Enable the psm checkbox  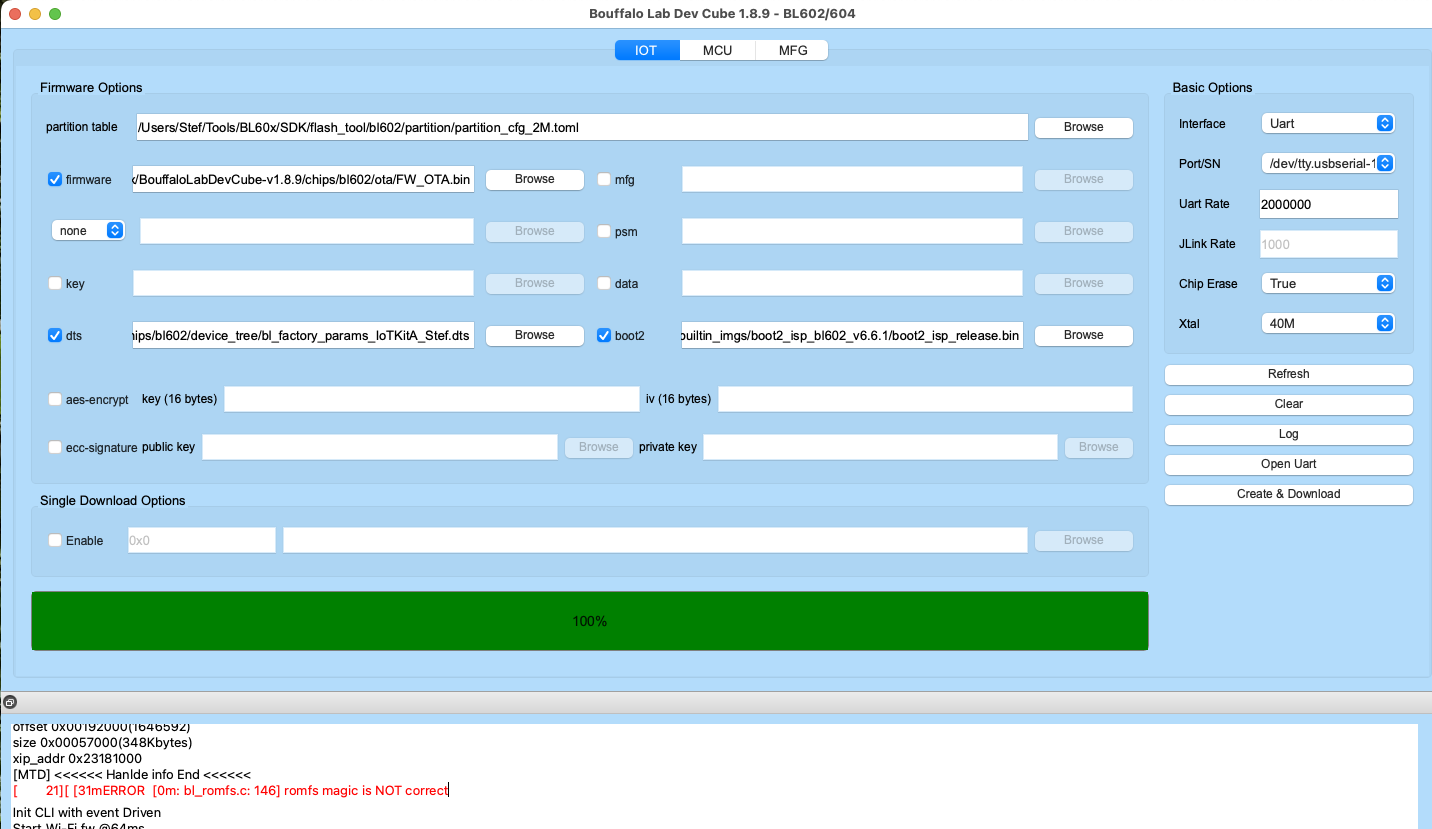click(604, 231)
